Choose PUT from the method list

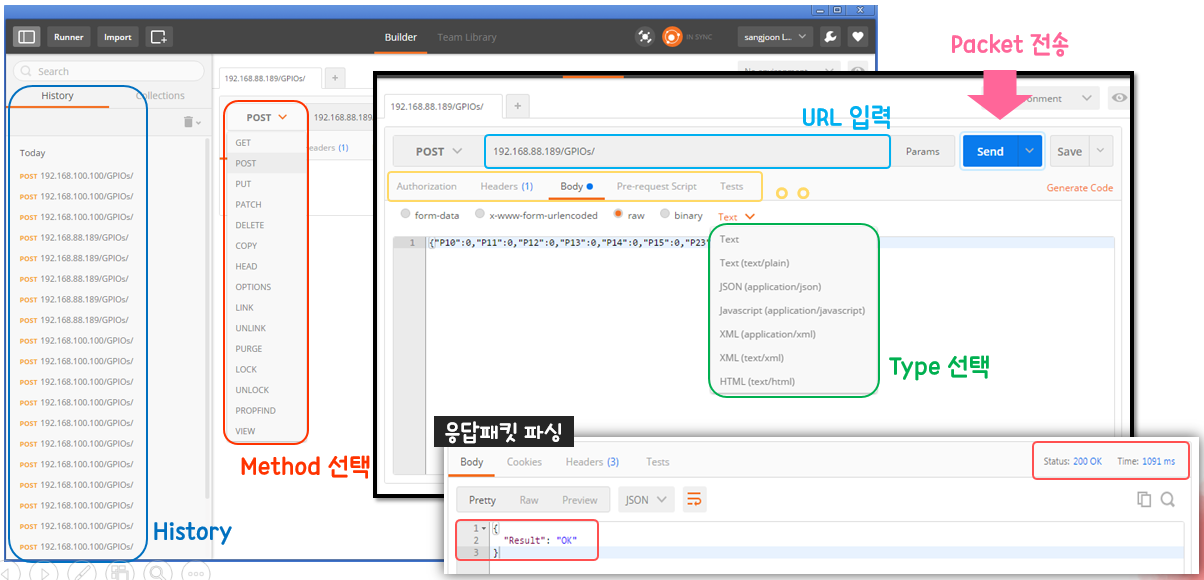(243, 184)
